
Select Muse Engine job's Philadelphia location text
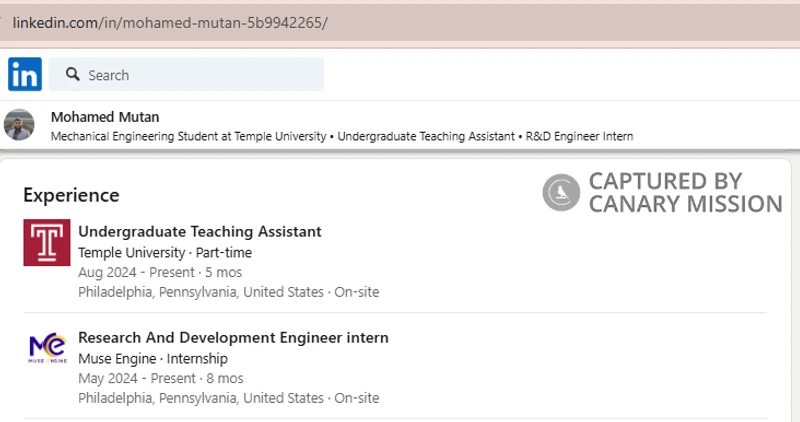[229, 398]
